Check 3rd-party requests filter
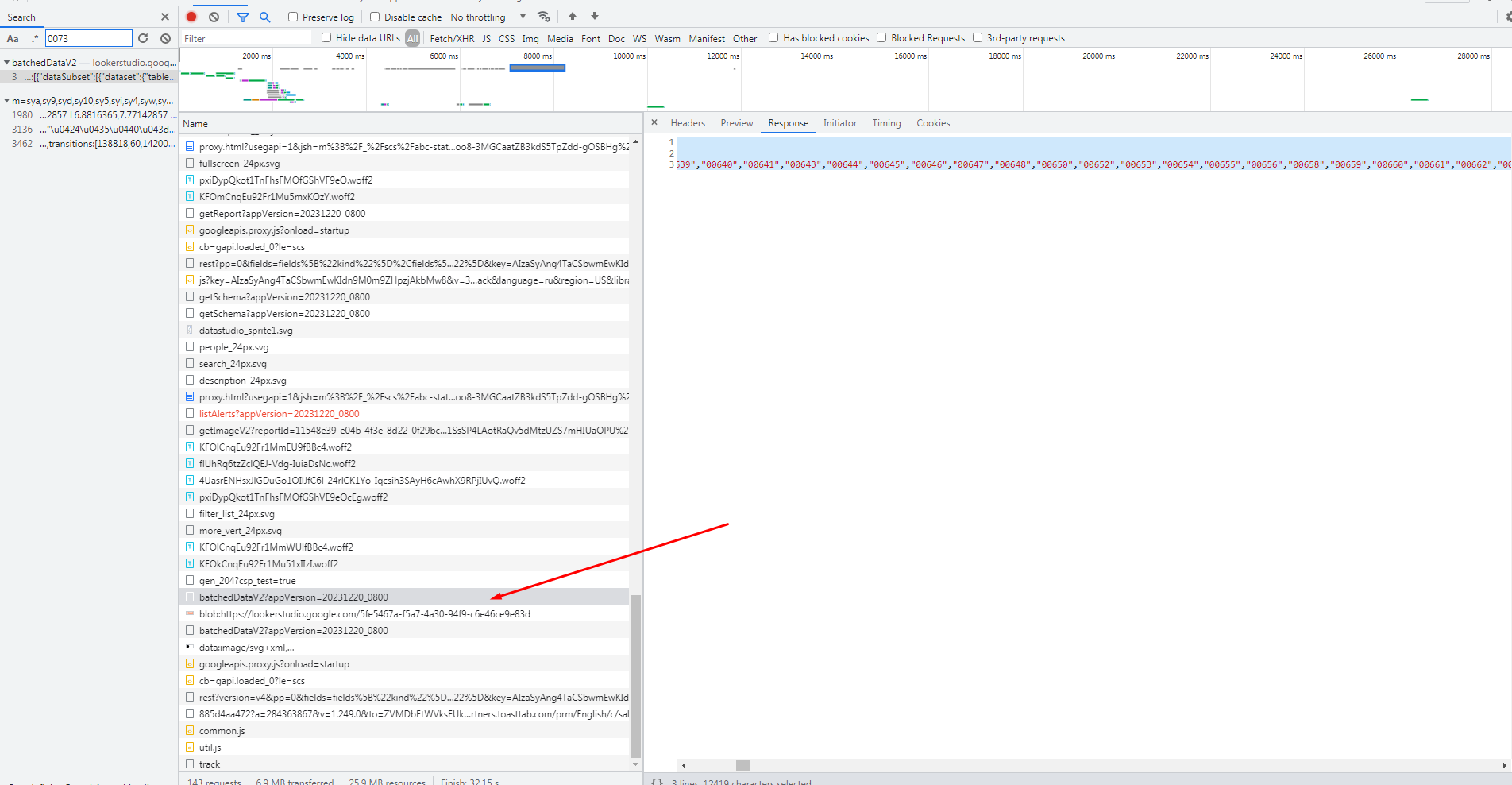Image resolution: width=1512 pixels, height=785 pixels. 978,37
